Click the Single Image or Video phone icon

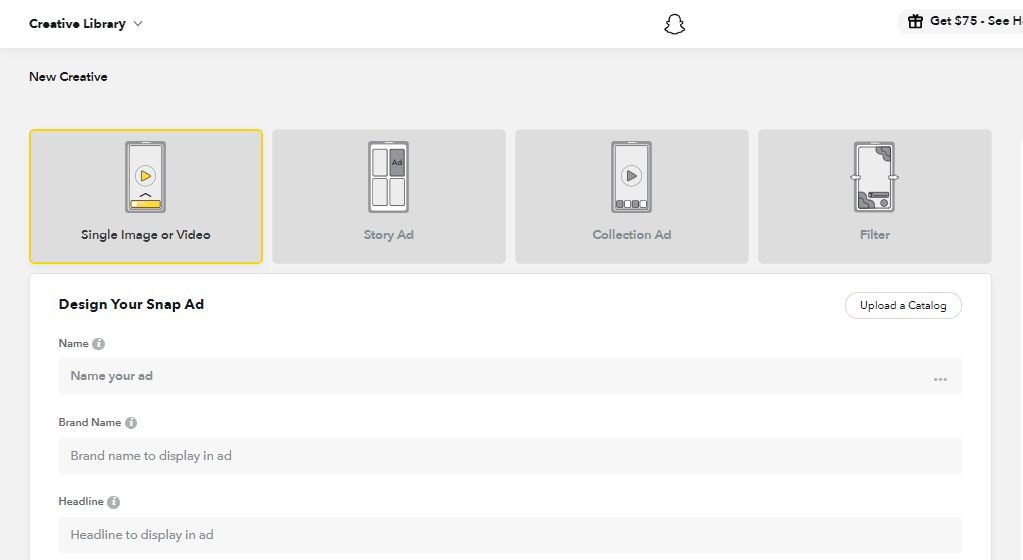tap(146, 177)
